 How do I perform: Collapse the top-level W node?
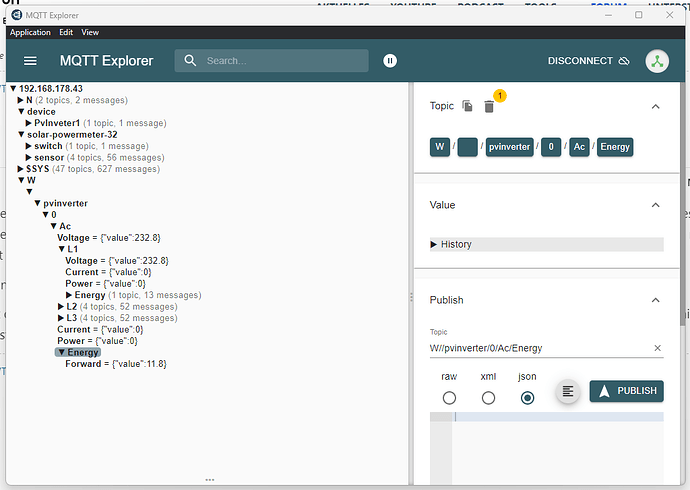(21, 180)
